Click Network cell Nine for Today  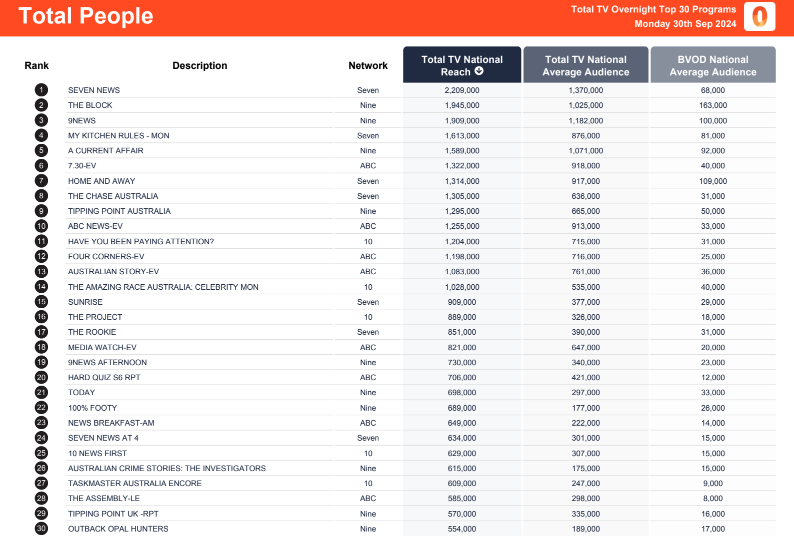(368, 392)
